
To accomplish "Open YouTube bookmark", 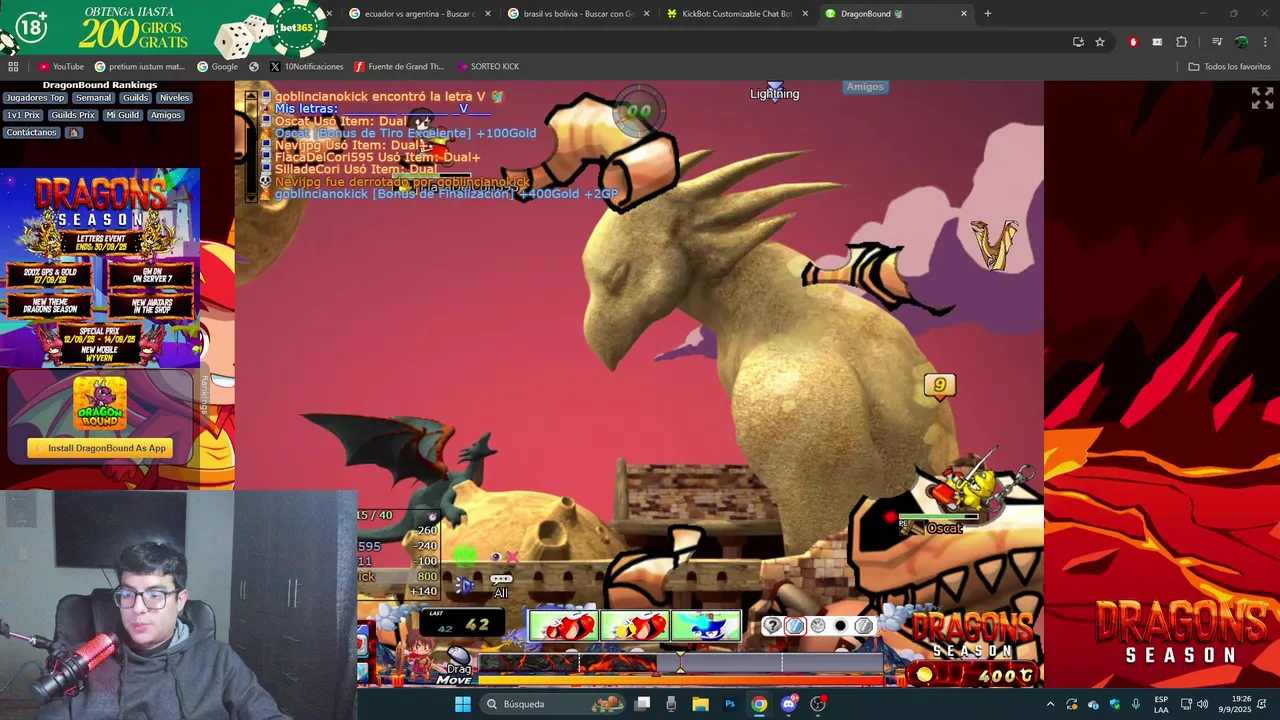I will pos(61,66).
